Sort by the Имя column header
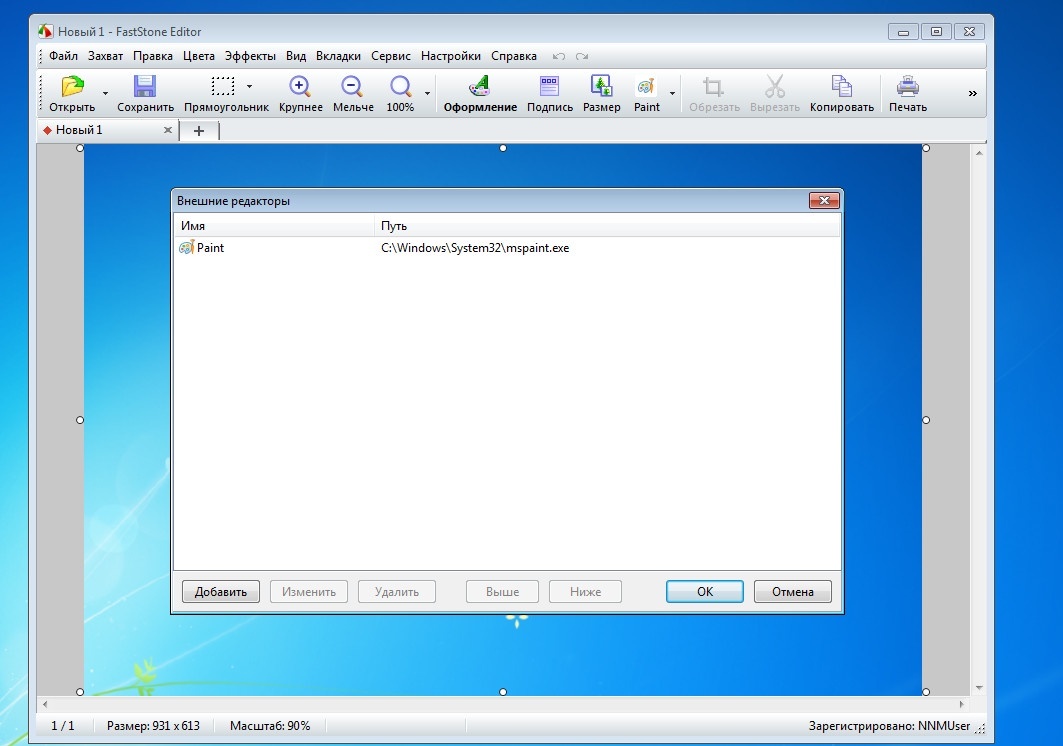 [274, 226]
